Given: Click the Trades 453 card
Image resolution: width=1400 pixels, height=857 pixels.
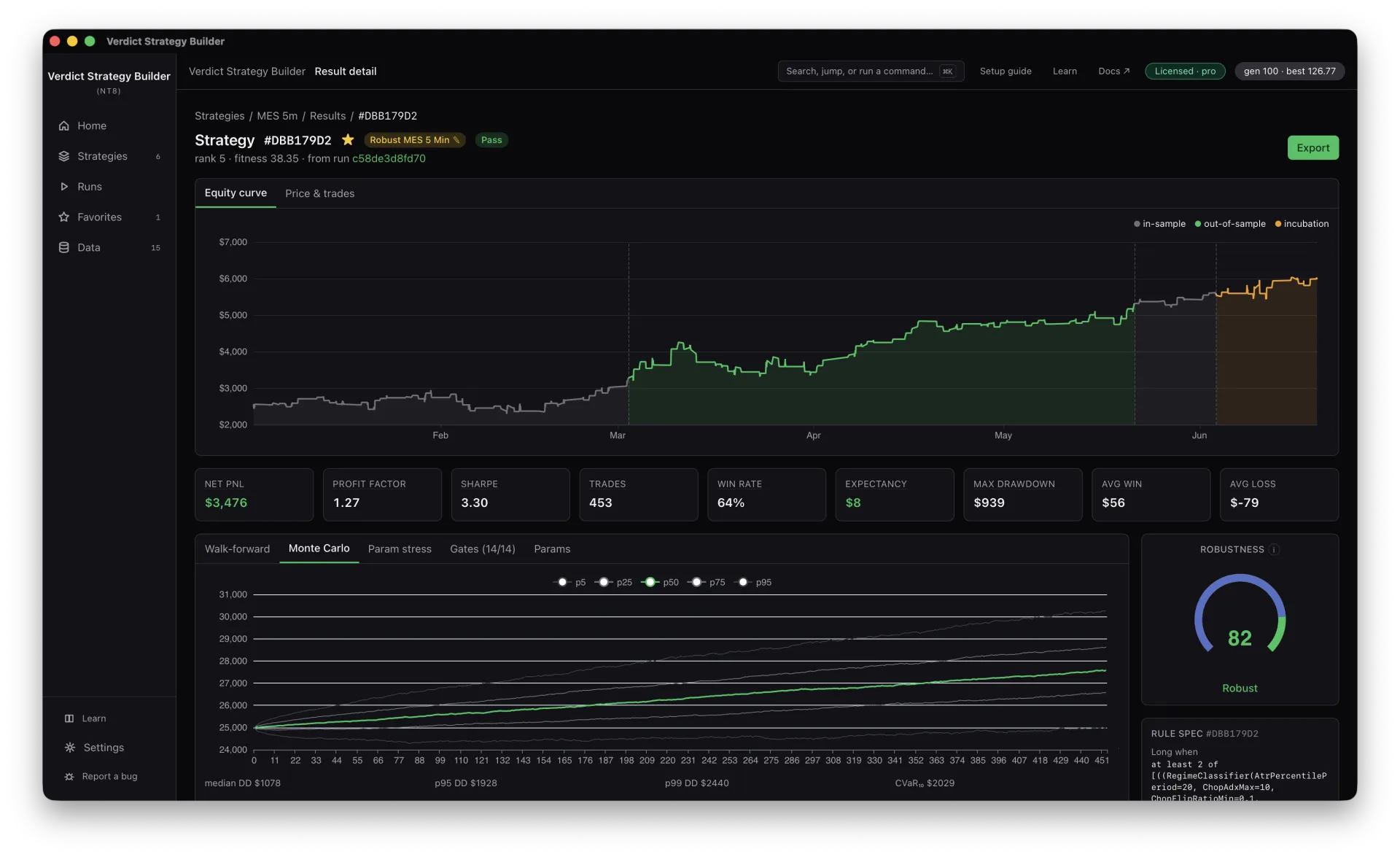Looking at the screenshot, I should (x=638, y=495).
